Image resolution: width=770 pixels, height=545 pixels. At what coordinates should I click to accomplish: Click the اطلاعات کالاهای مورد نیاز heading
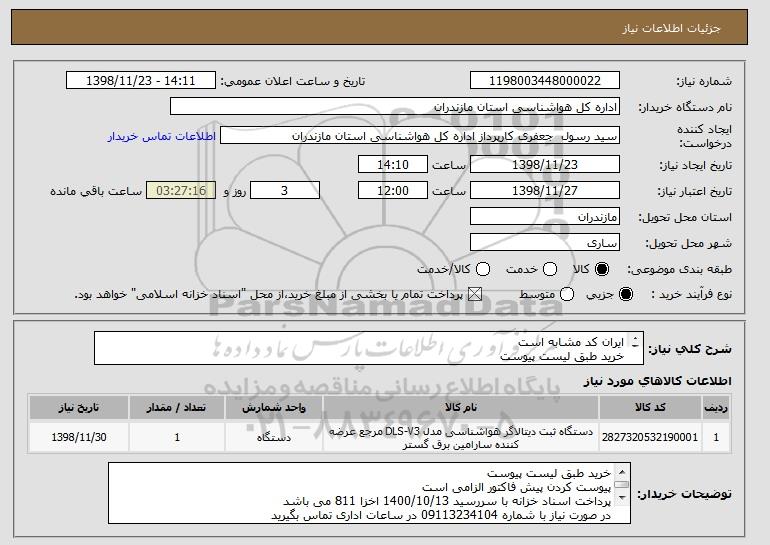pyautogui.click(x=657, y=381)
